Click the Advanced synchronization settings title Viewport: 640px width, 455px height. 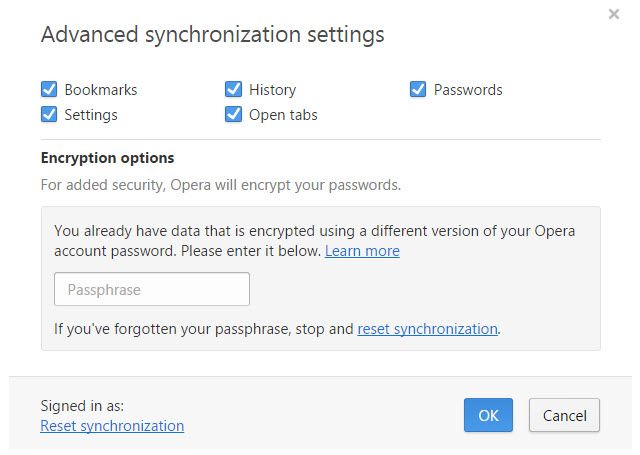pyautogui.click(x=212, y=35)
